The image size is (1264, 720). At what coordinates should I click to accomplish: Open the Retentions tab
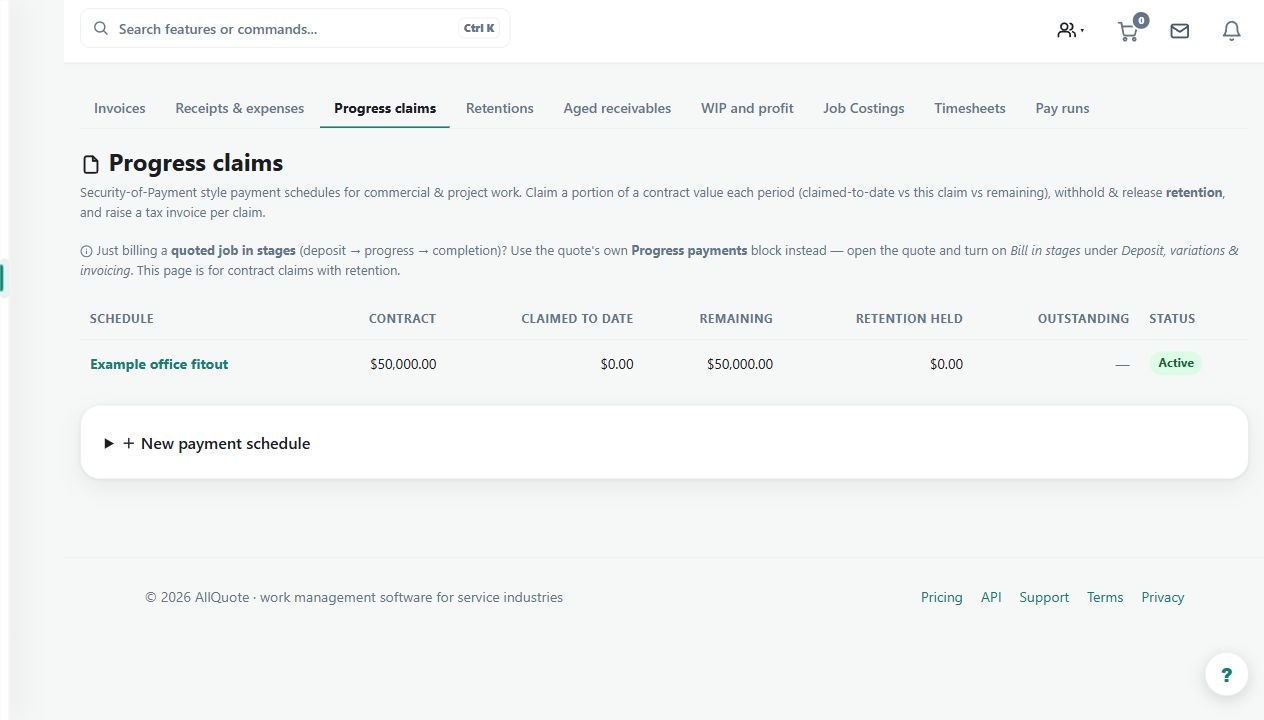pyautogui.click(x=500, y=108)
